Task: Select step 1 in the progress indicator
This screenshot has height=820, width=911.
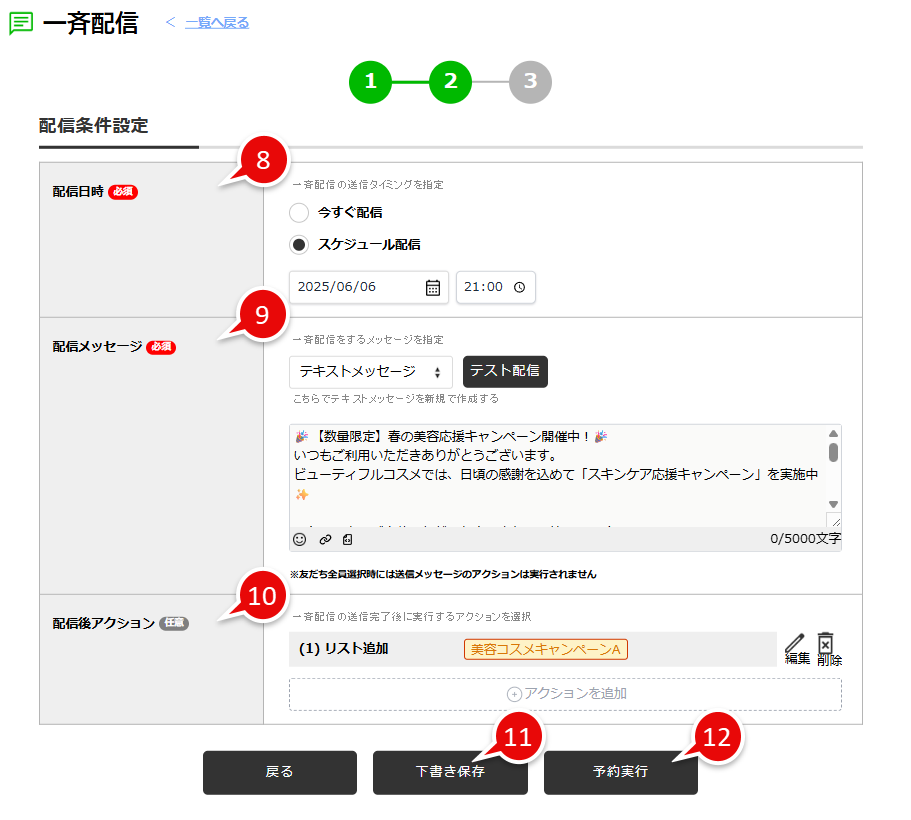Action: click(x=370, y=82)
